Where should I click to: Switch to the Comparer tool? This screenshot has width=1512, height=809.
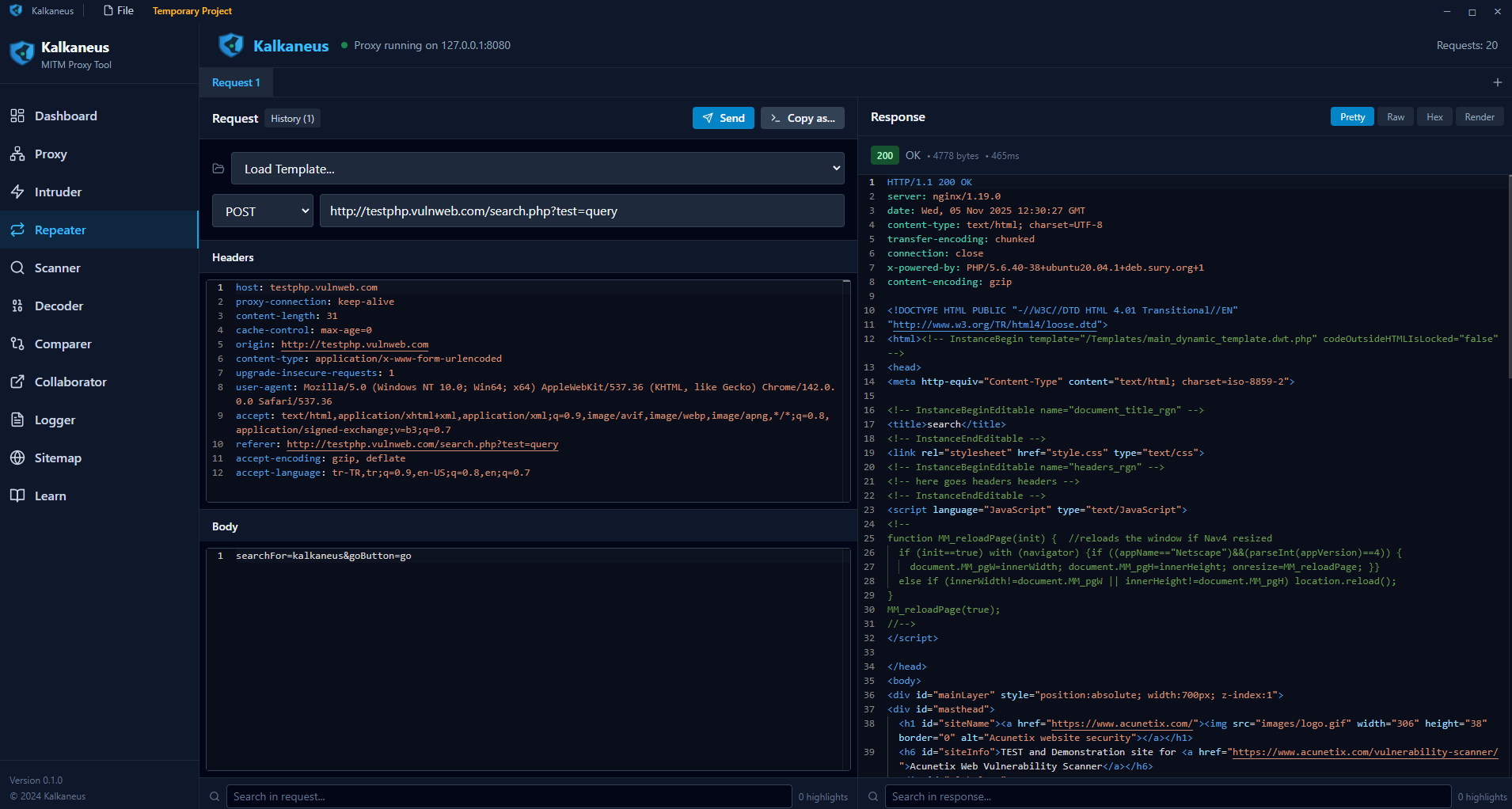63,344
